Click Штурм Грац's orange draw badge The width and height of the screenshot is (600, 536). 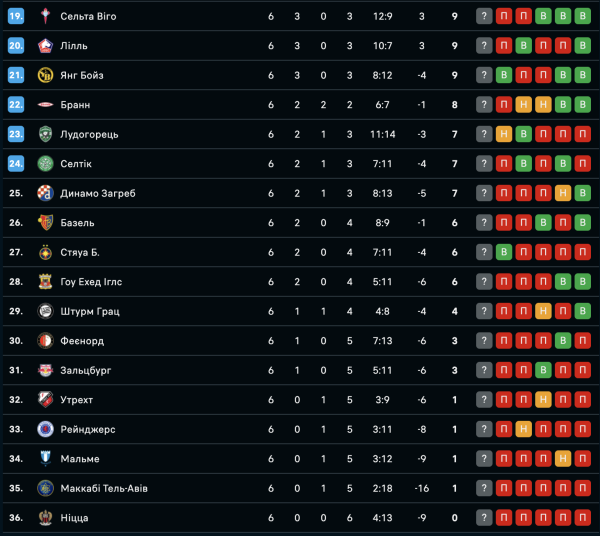click(543, 311)
